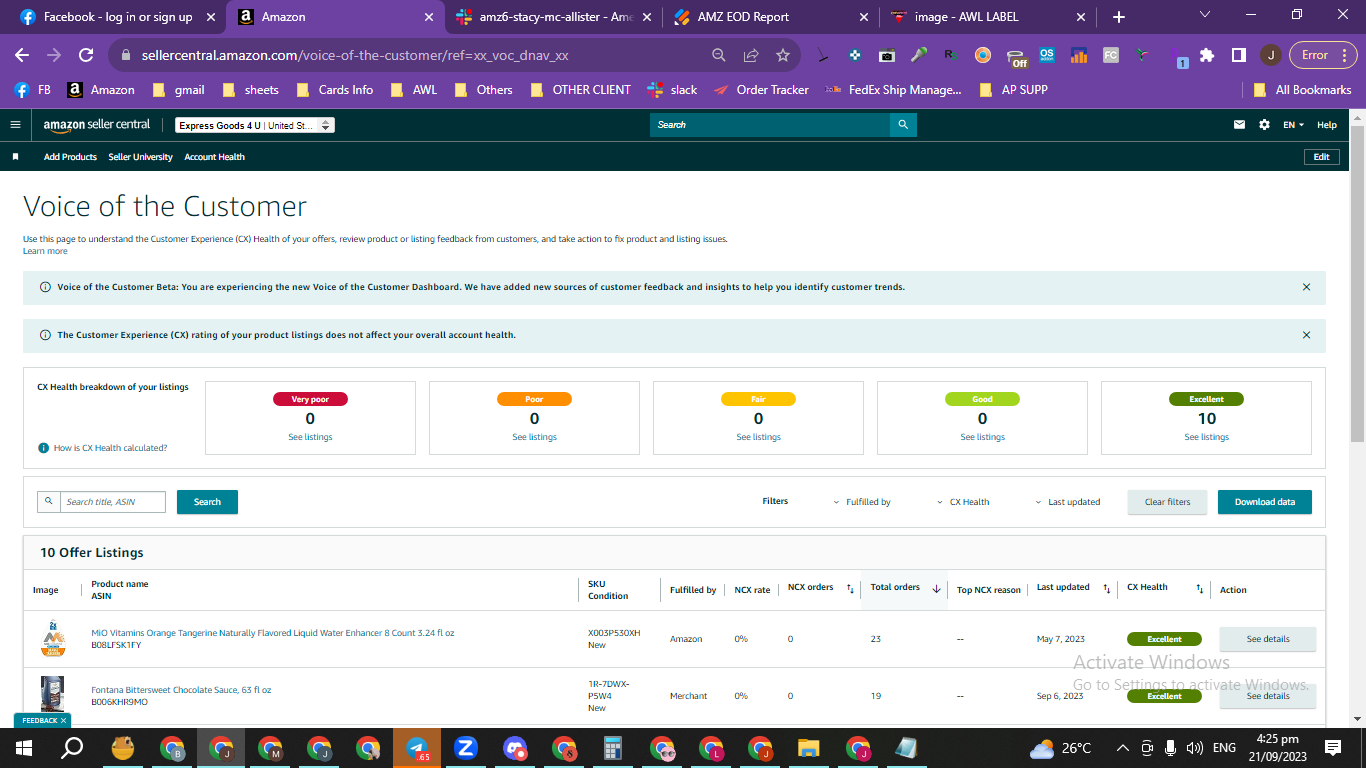Show hidden system tray icons
The height and width of the screenshot is (768, 1366).
(x=1122, y=748)
